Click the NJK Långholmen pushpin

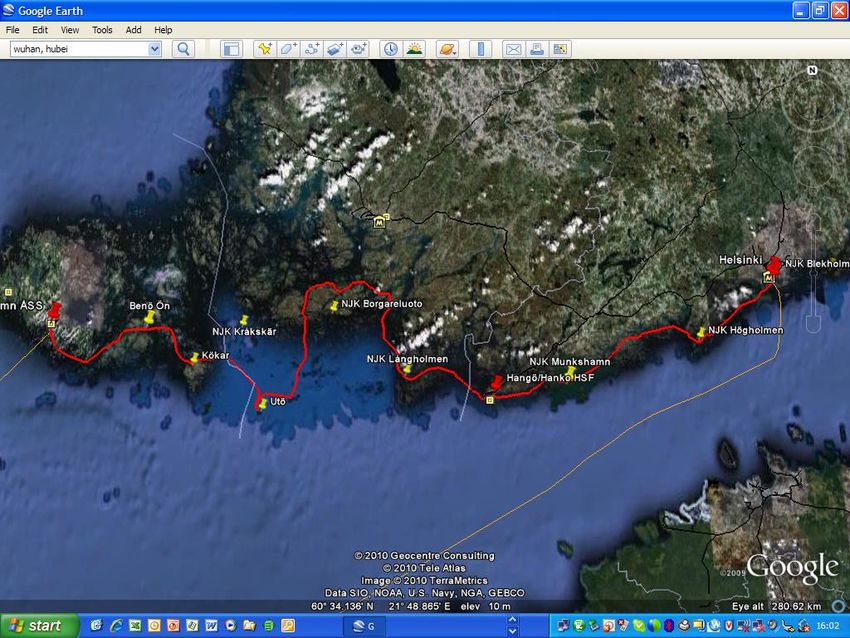(407, 370)
